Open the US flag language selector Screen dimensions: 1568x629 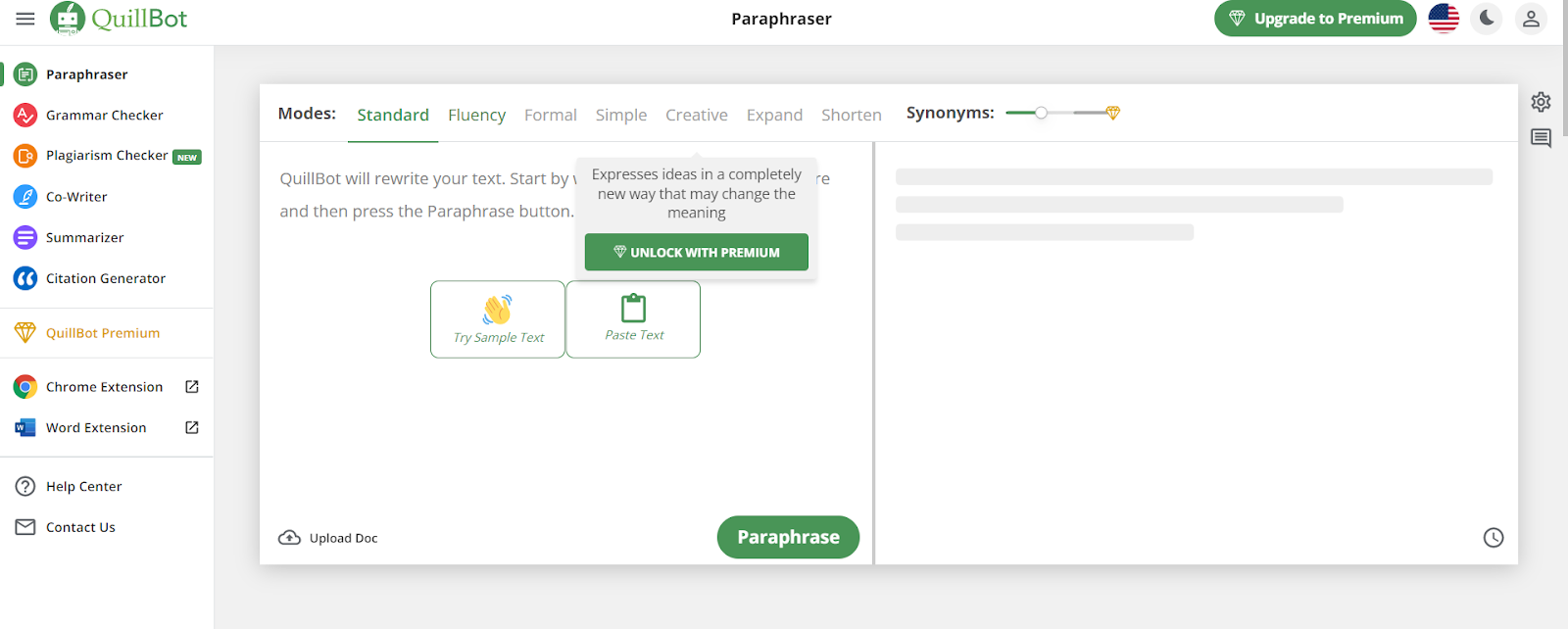(1444, 19)
